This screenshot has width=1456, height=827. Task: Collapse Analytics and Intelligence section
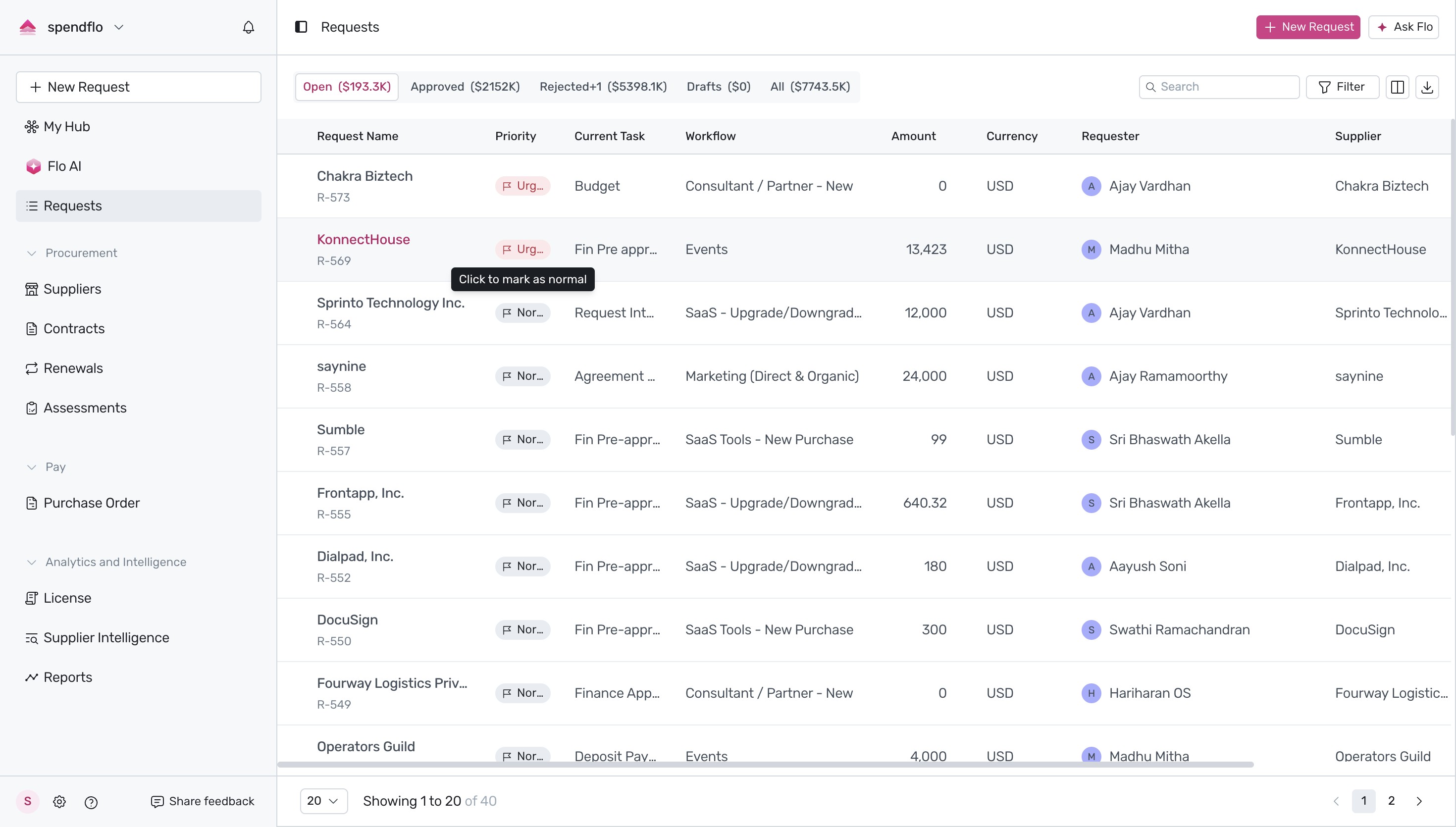point(32,562)
